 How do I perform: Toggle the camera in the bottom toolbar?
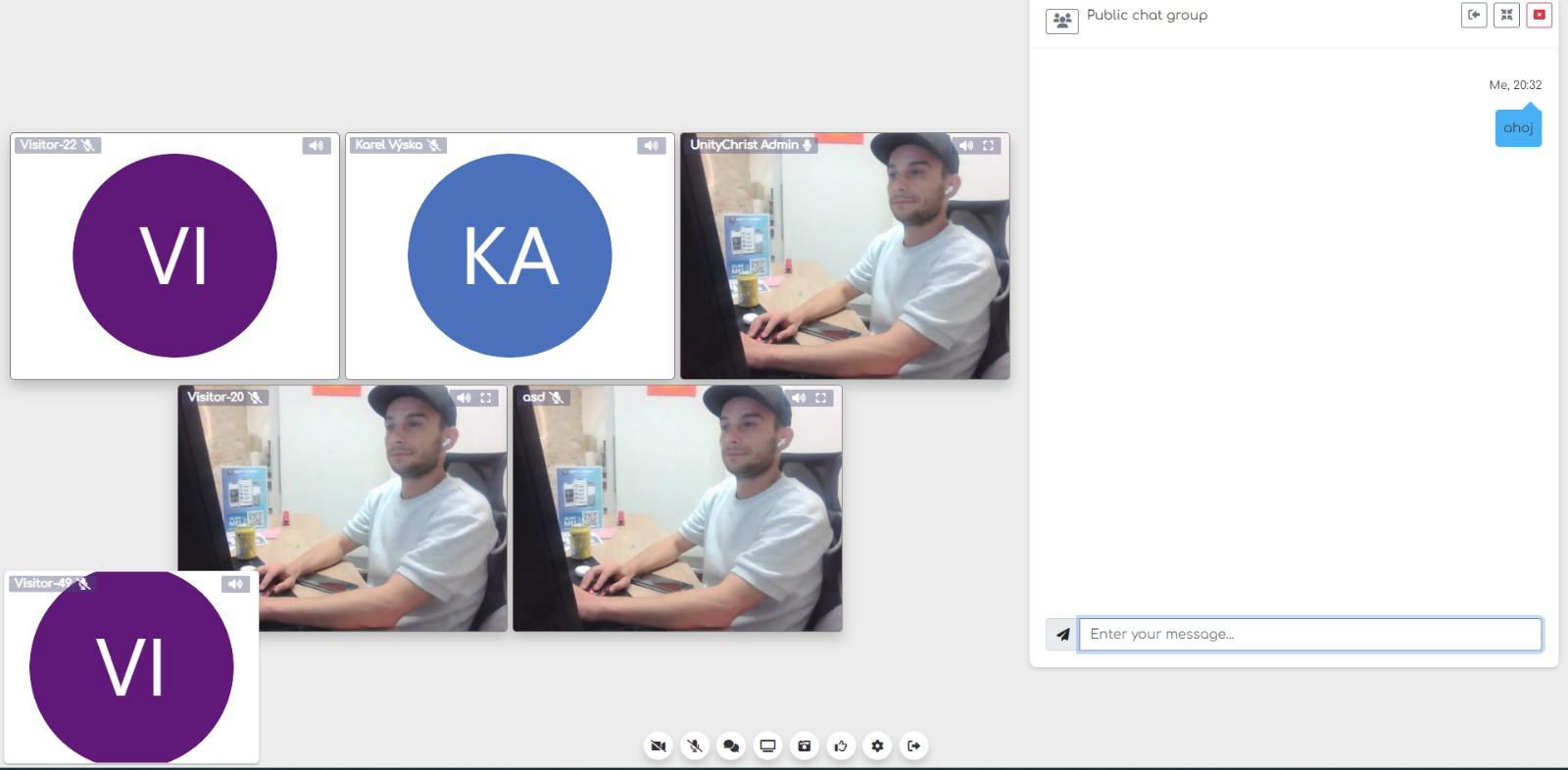[659, 746]
